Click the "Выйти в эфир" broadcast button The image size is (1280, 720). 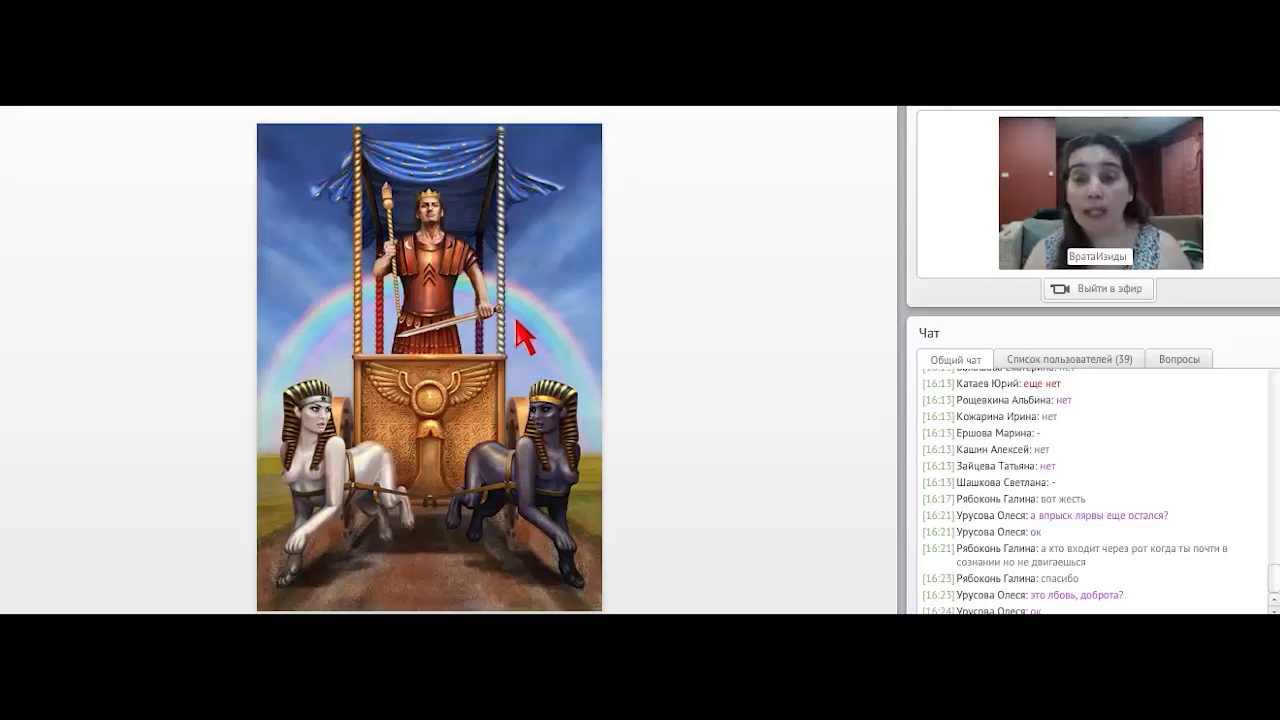pyautogui.click(x=1099, y=289)
